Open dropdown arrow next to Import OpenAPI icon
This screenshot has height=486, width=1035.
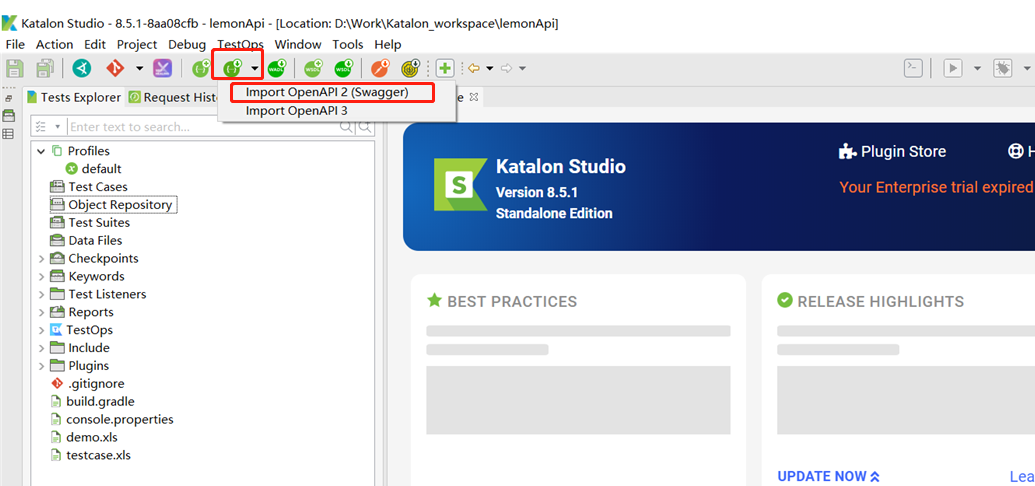click(x=255, y=69)
